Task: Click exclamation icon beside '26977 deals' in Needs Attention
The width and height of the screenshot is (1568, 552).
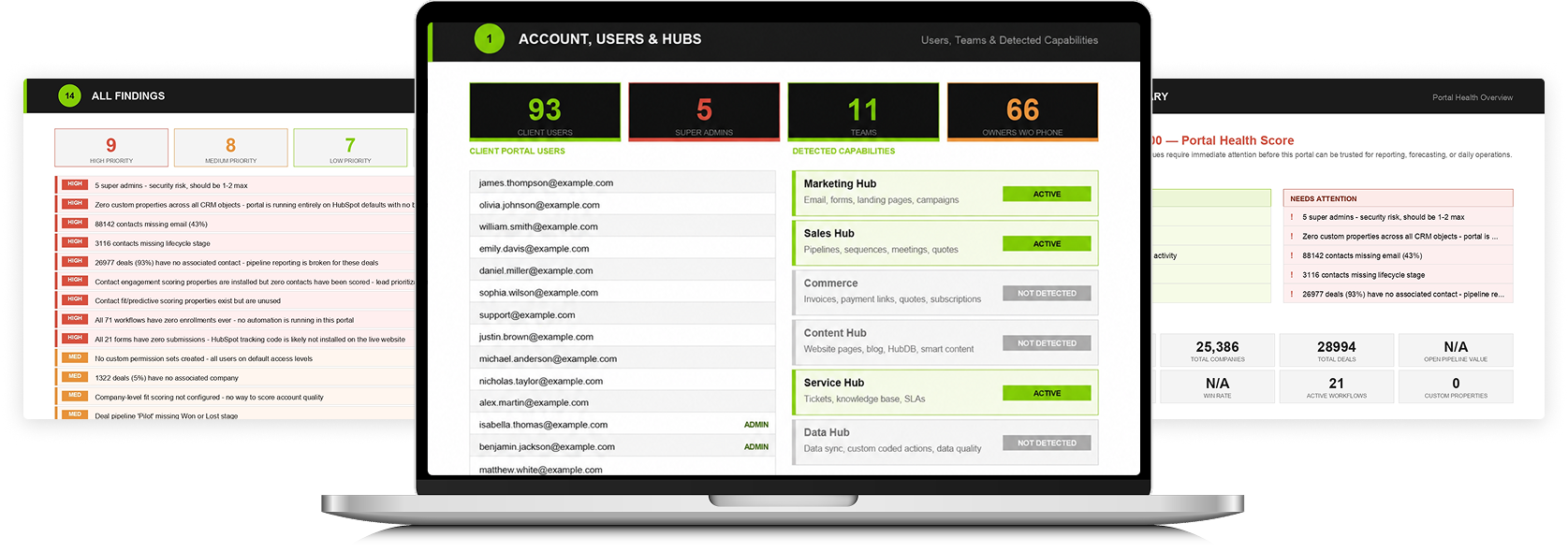Action: coord(1292,294)
